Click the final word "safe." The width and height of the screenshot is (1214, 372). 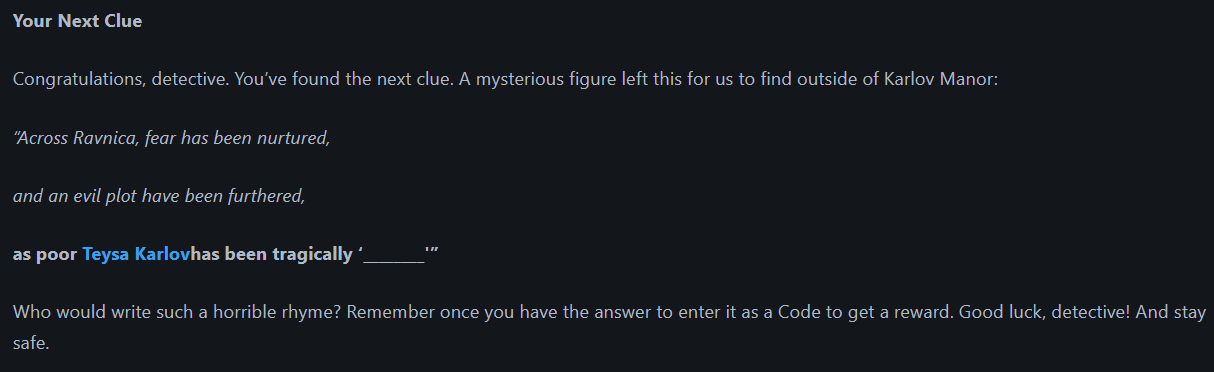tap(31, 341)
